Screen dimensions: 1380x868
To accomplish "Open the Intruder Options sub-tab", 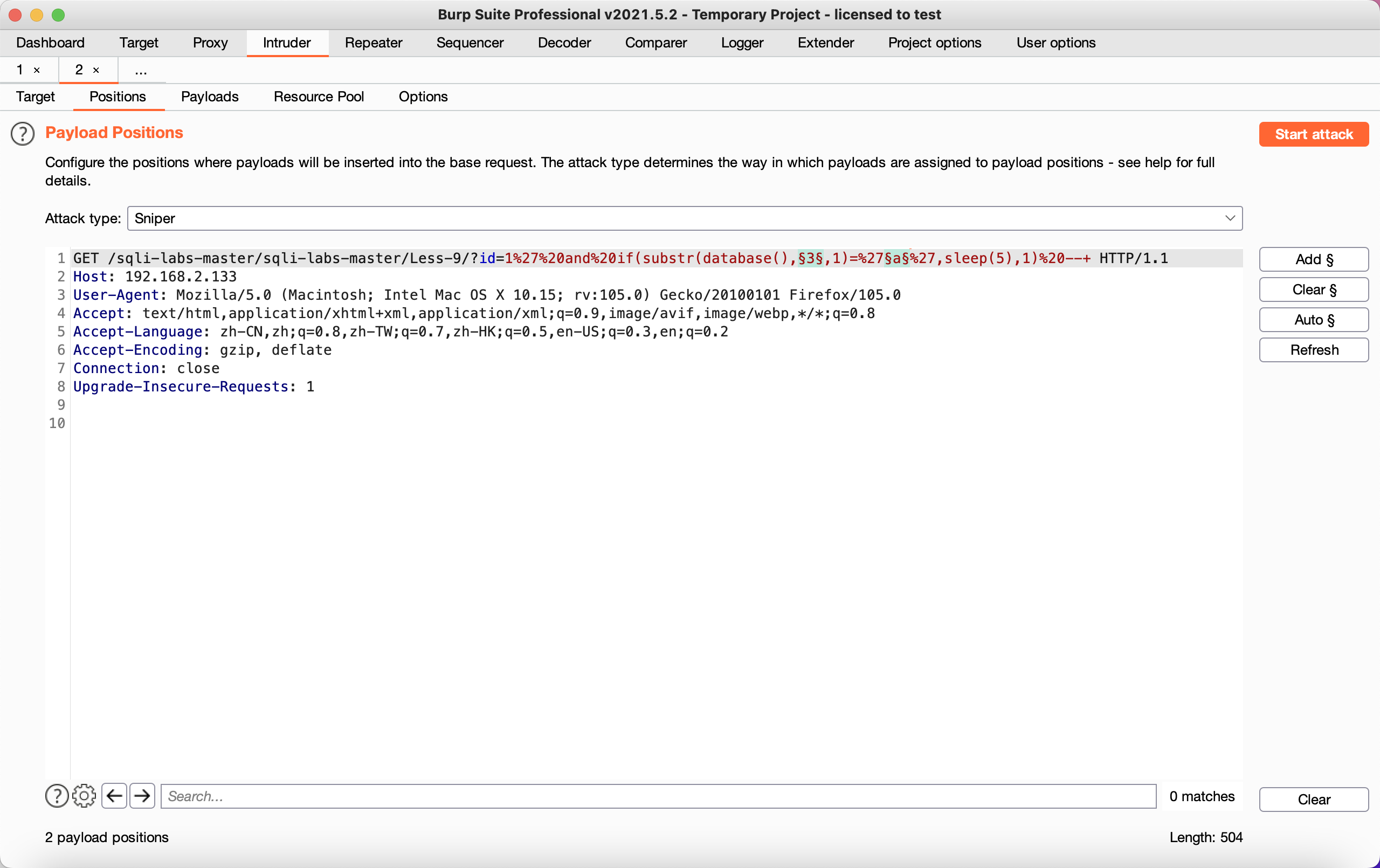I will coord(423,97).
